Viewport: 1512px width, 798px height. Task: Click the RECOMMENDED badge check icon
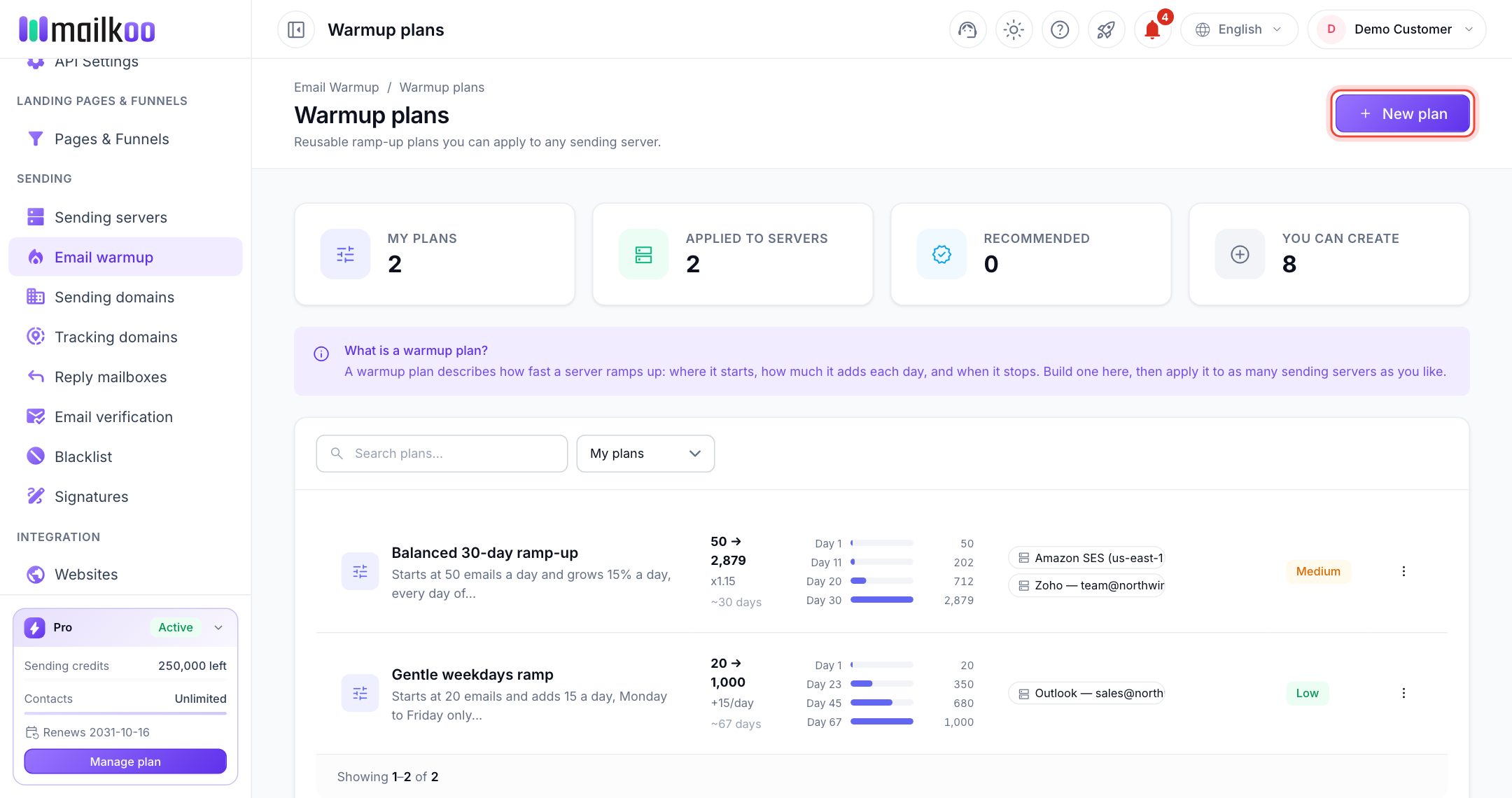point(941,254)
